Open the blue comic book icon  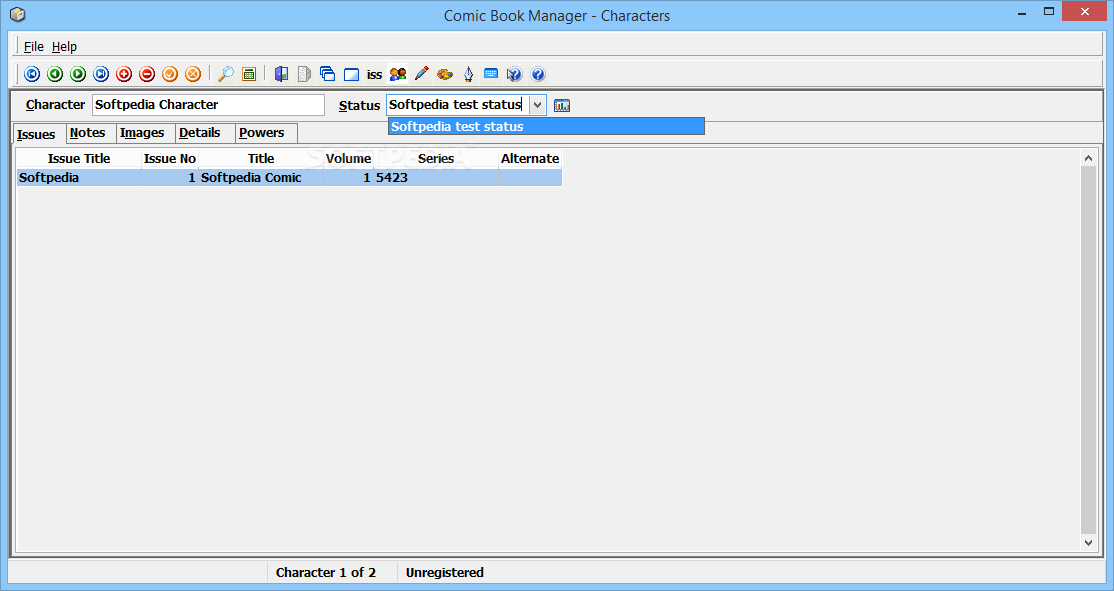pyautogui.click(x=281, y=74)
